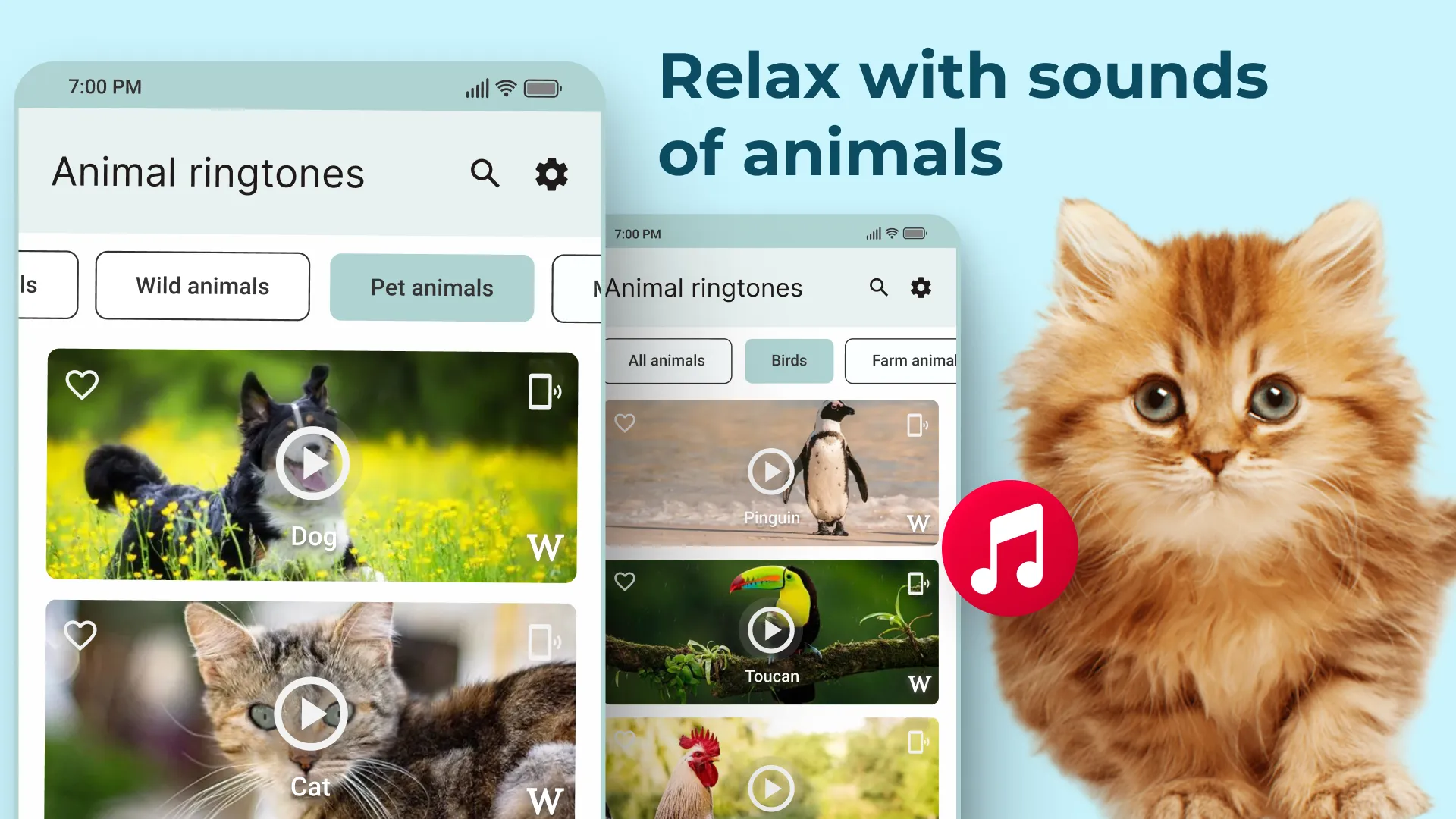Set Toucan sound as ringtone
Viewport: 1456px width, 819px height.
pos(917,582)
